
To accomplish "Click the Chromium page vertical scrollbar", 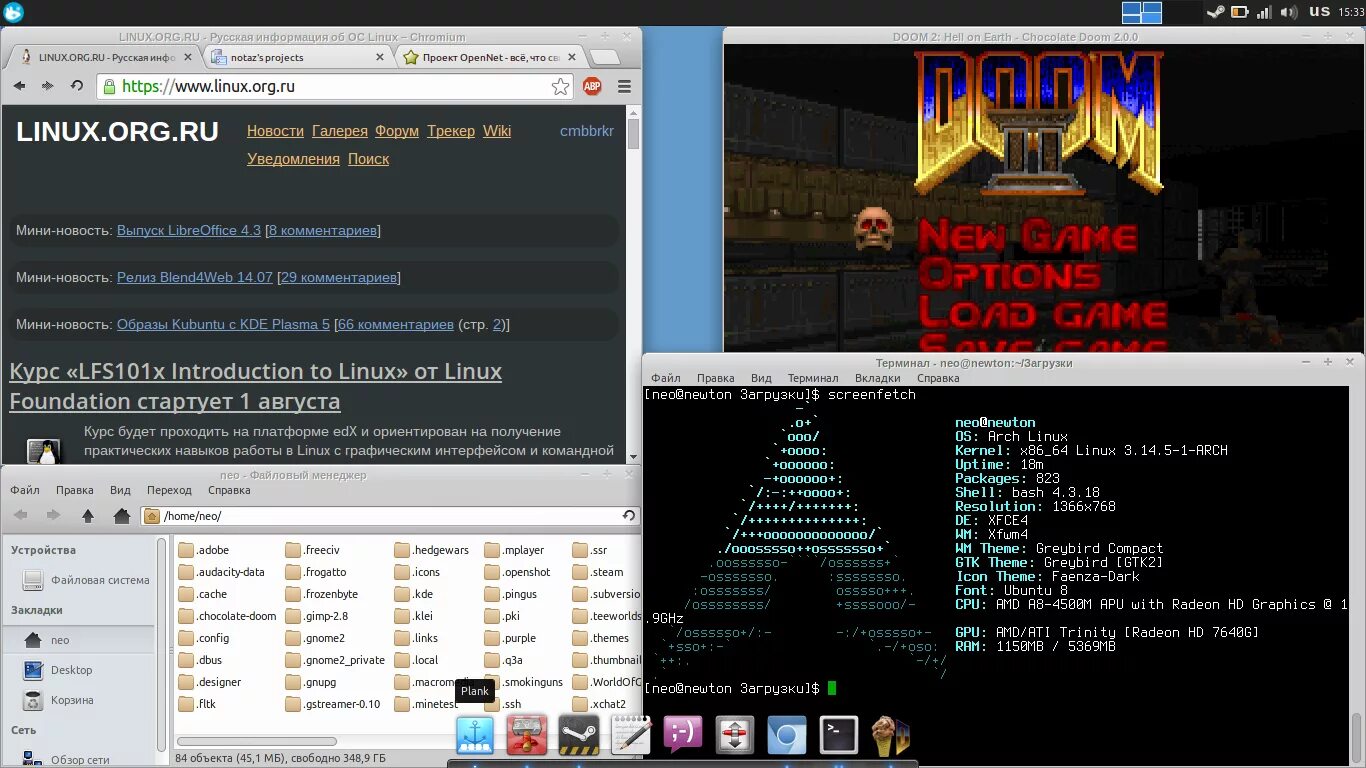I will point(634,136).
